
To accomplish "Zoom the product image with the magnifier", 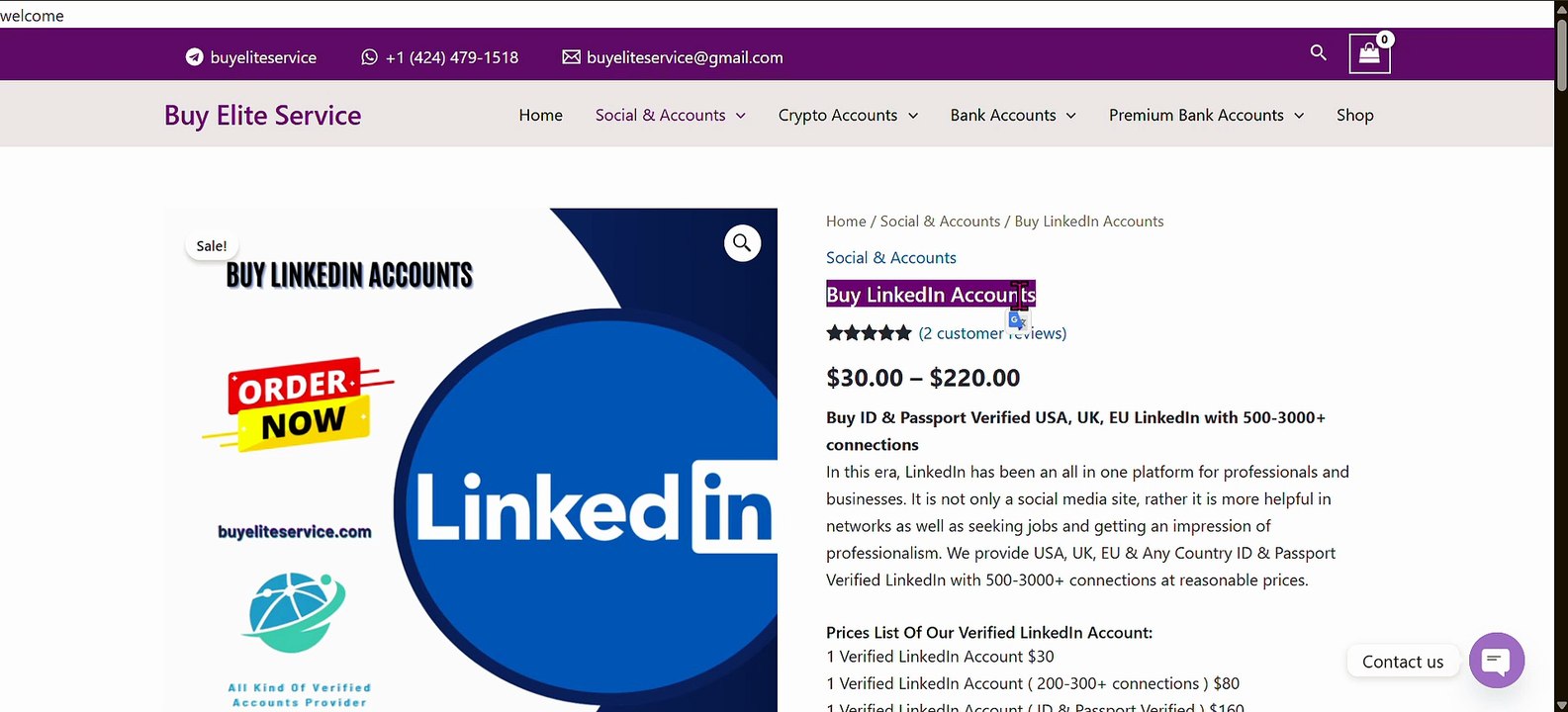I will coord(742,243).
